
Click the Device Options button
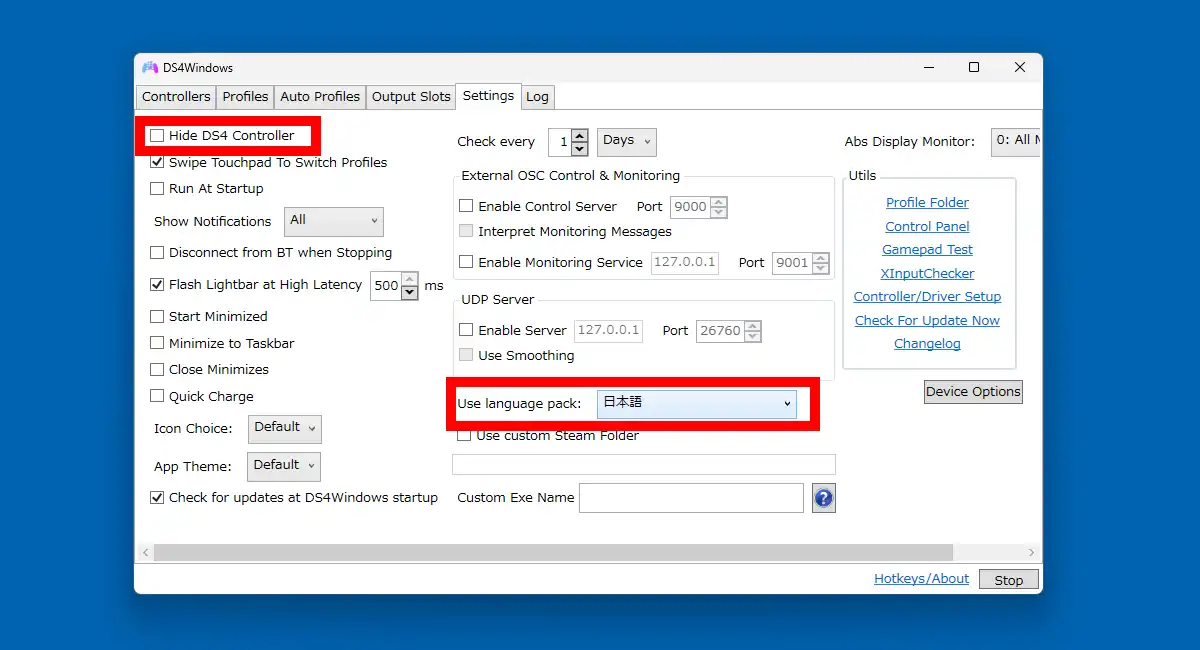point(973,392)
